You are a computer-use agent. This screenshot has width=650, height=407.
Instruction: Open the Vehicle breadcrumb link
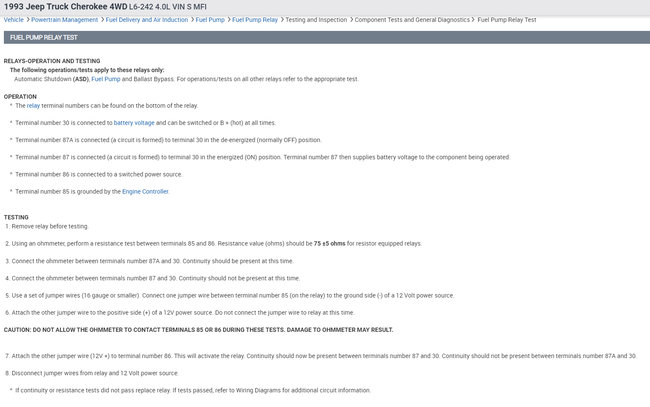tap(14, 19)
